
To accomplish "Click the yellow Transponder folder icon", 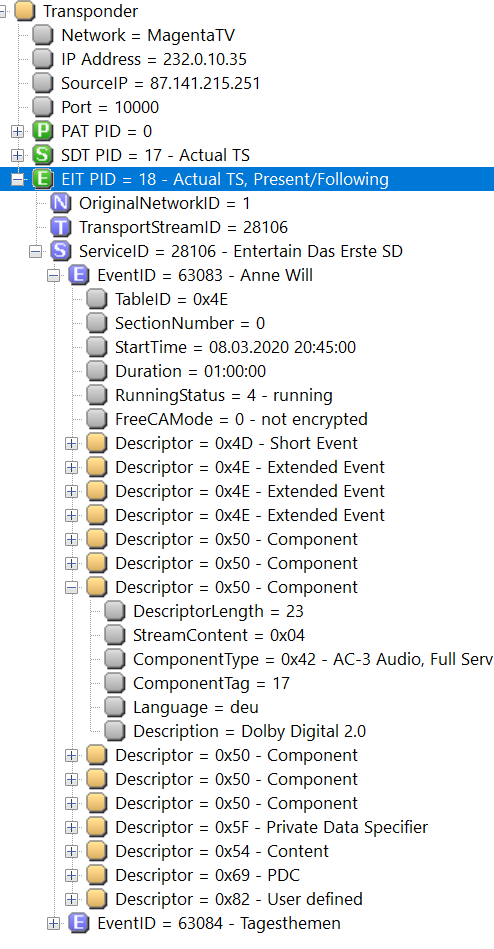I will click(25, 11).
